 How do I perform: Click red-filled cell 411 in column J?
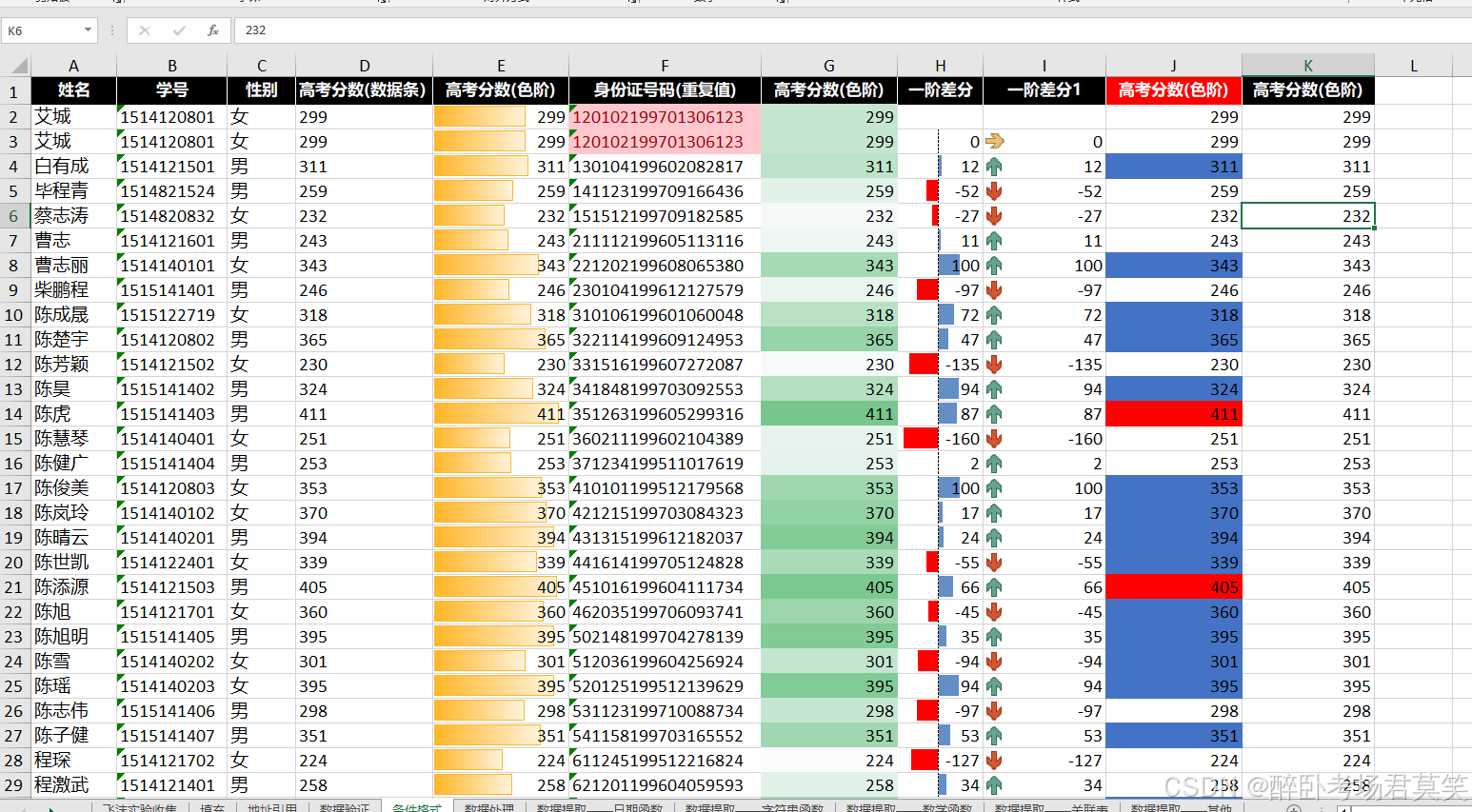[1174, 413]
